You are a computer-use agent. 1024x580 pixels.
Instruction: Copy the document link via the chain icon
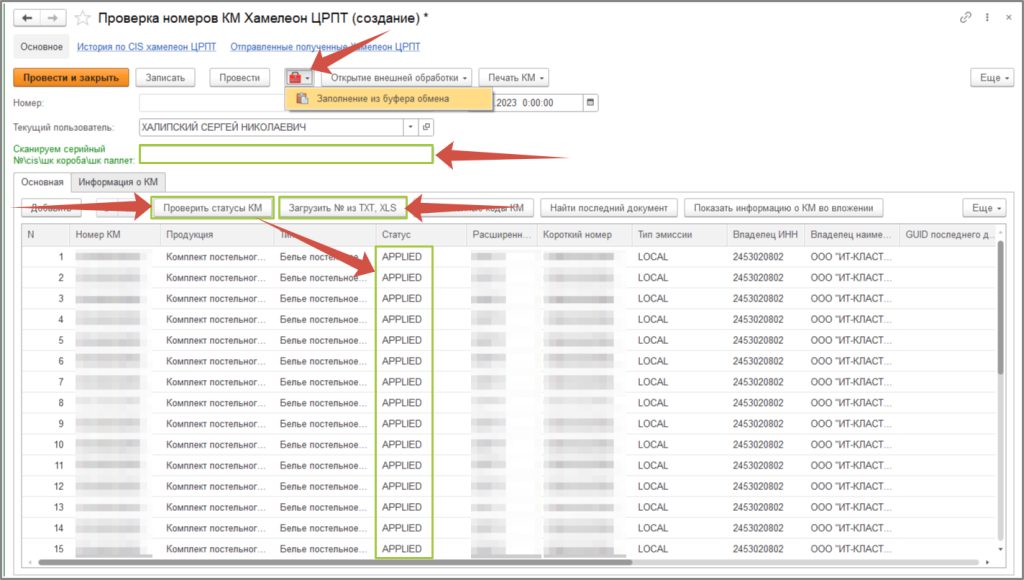(x=965, y=18)
